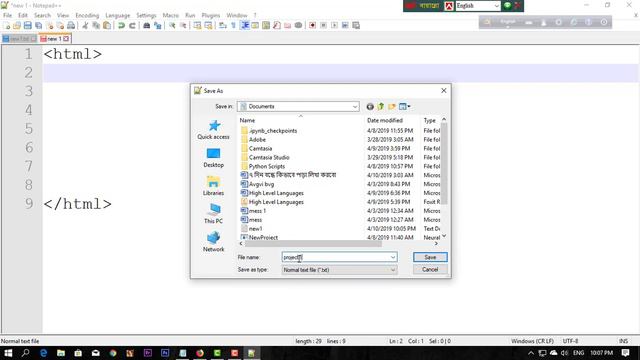Show hidden icons in the system tray
The width and height of the screenshot is (640, 360).
tap(531, 353)
